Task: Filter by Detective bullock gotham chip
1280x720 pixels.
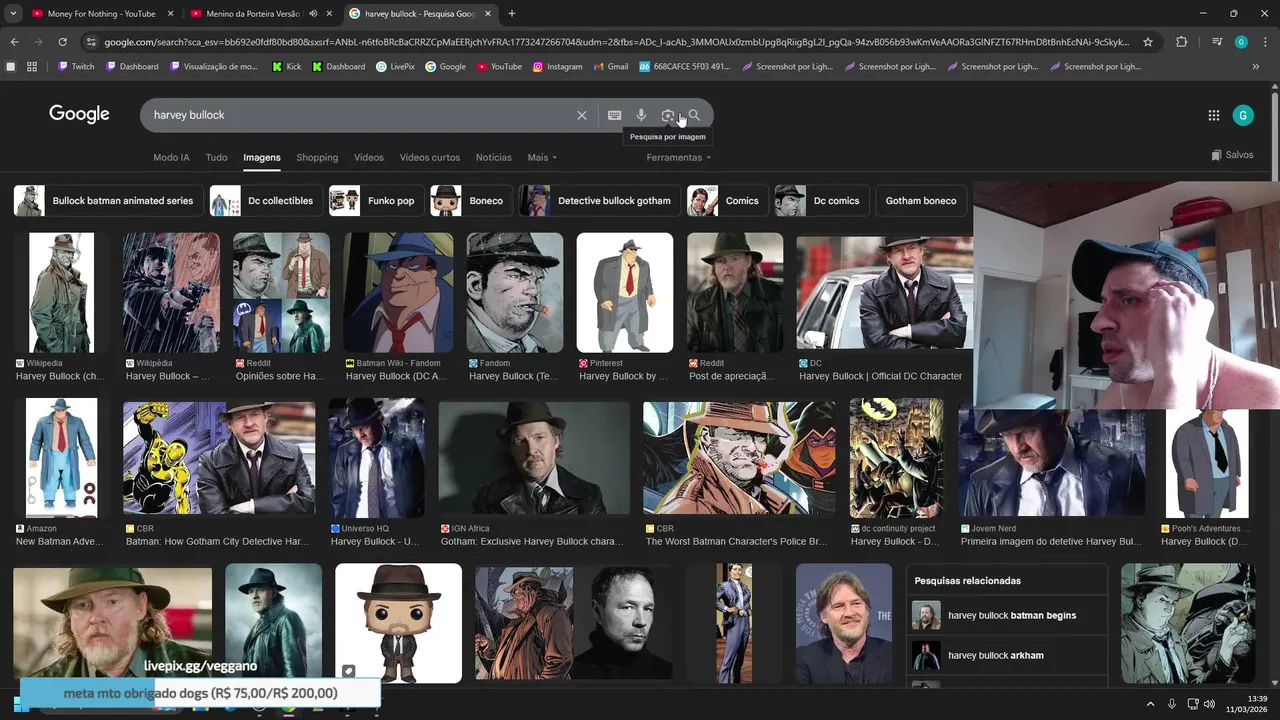Action: click(x=600, y=201)
